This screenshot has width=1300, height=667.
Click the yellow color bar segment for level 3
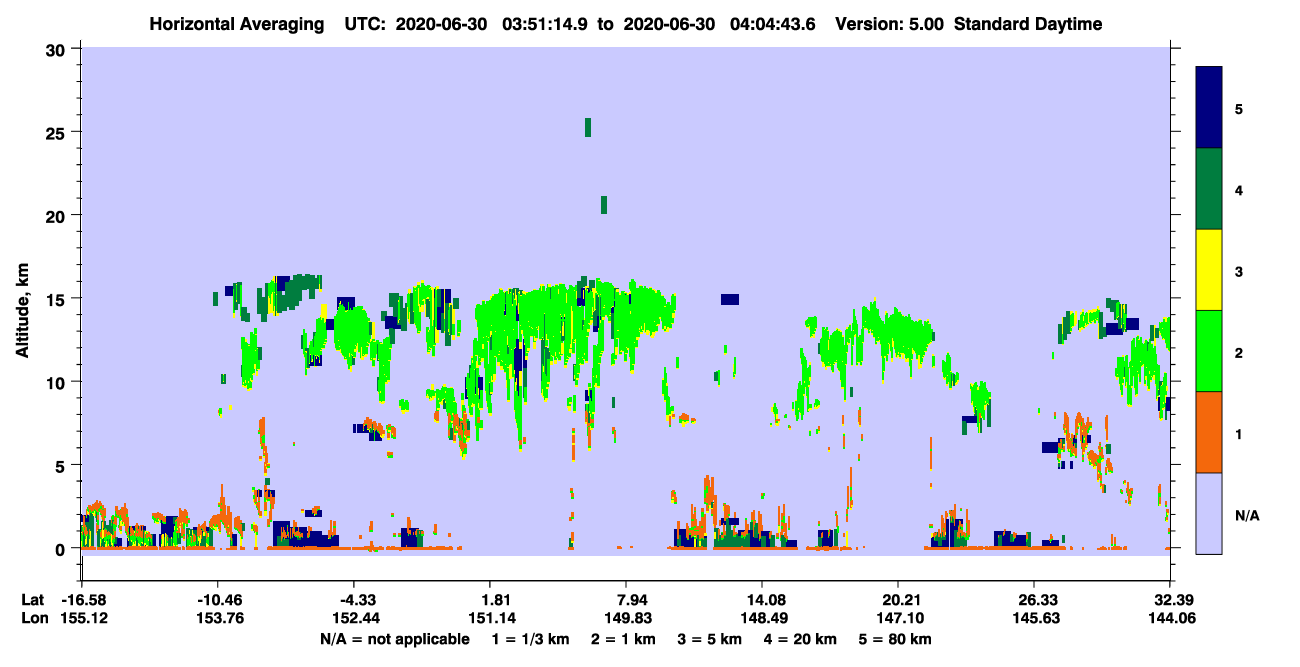[x=1209, y=270]
